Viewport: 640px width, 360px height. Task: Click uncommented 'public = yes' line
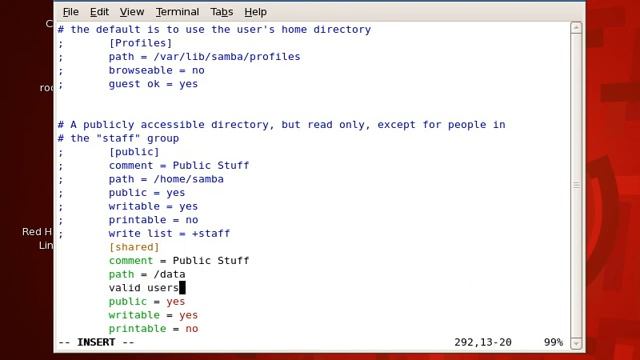click(147, 301)
